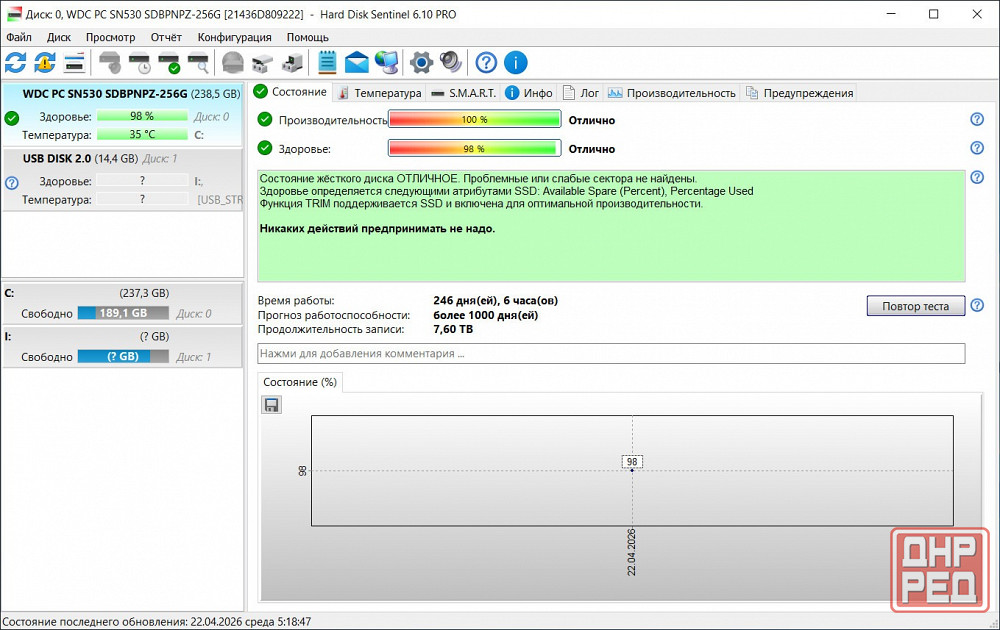
Task: Click the refresh with warning icon
Action: click(x=45, y=63)
